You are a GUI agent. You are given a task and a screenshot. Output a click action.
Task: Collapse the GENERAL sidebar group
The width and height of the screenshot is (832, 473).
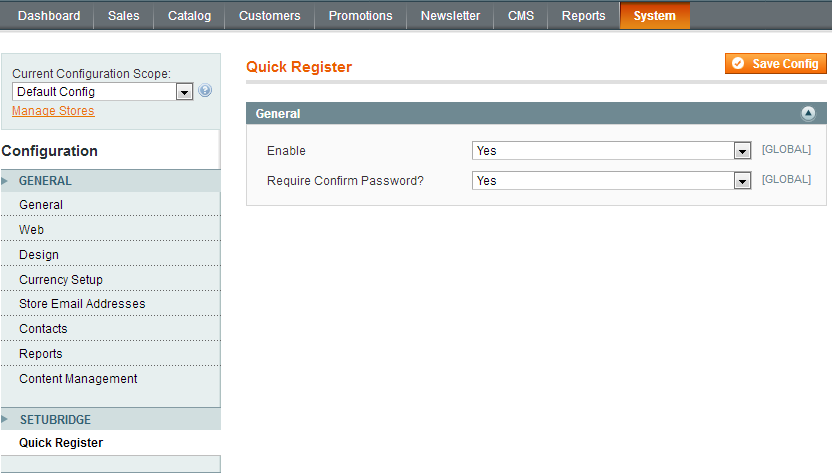(x=45, y=181)
